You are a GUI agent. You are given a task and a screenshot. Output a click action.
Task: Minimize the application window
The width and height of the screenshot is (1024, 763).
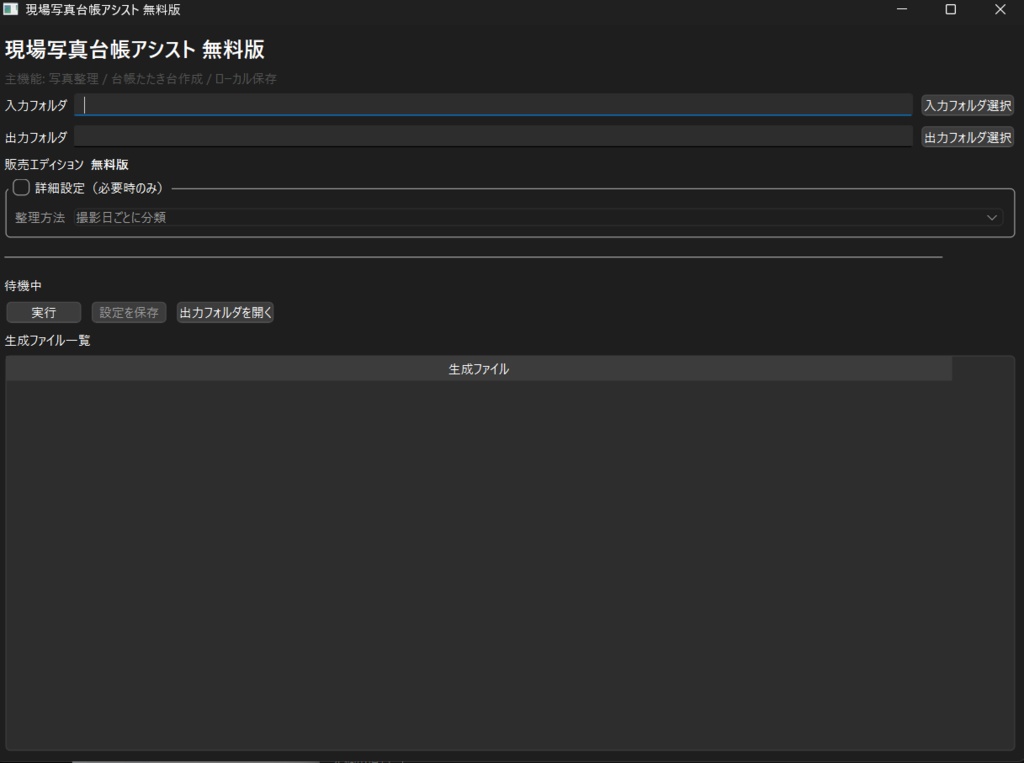tap(901, 9)
